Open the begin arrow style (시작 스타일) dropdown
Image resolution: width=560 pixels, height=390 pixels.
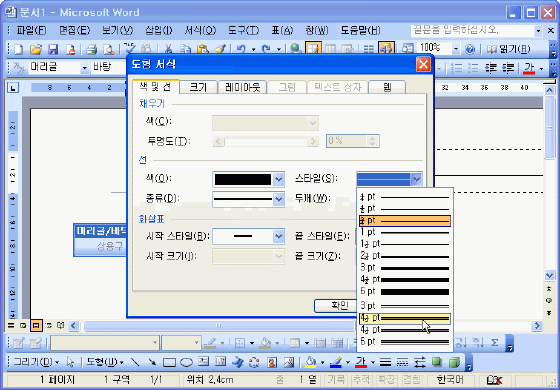point(279,236)
